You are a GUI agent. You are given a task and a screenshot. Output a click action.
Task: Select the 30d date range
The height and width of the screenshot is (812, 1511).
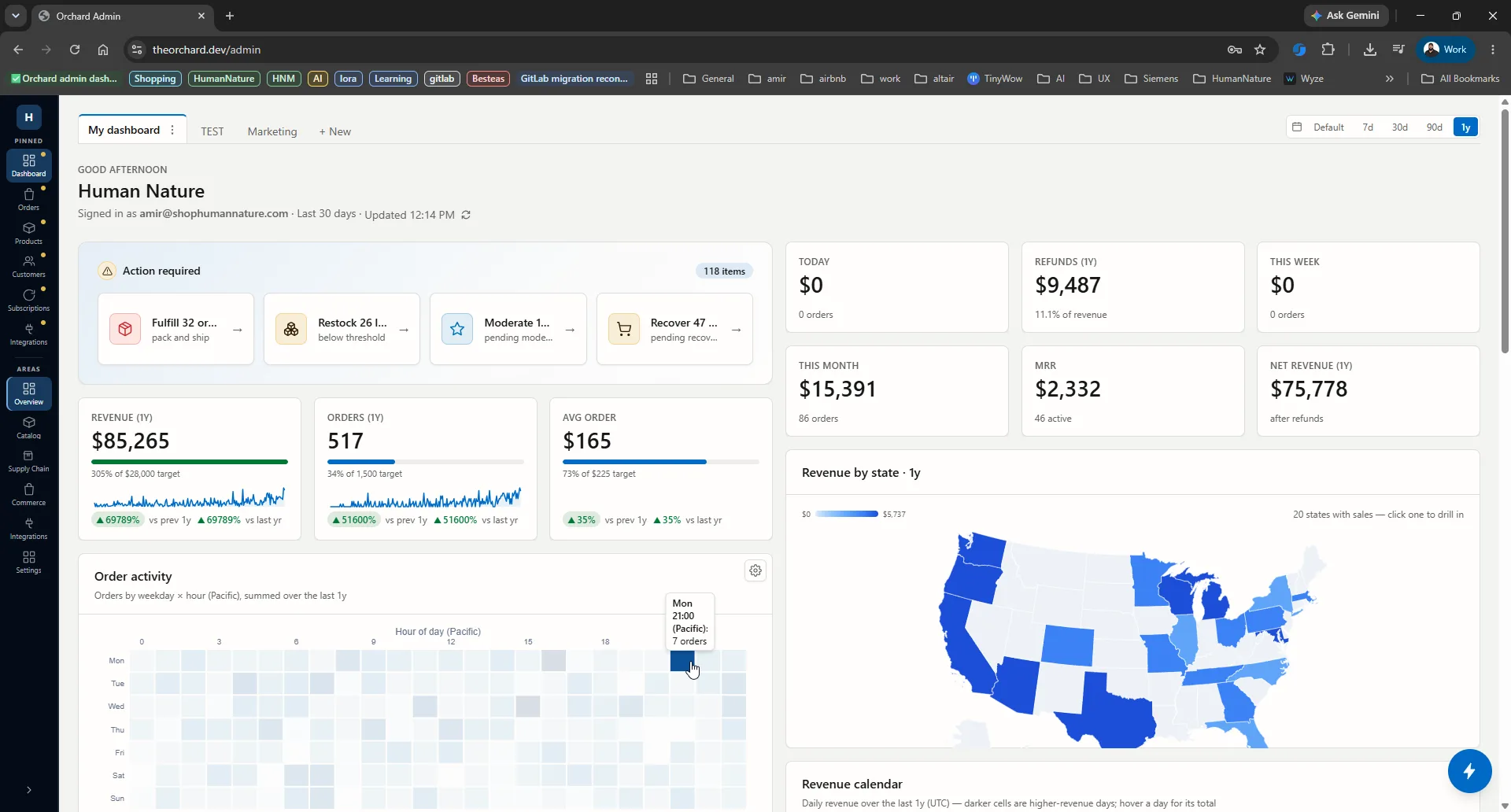[x=1399, y=127]
